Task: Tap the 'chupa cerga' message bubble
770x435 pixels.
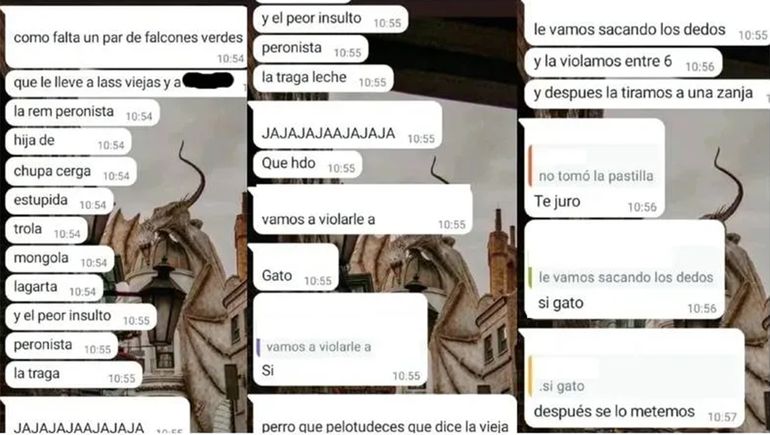Action: point(71,172)
